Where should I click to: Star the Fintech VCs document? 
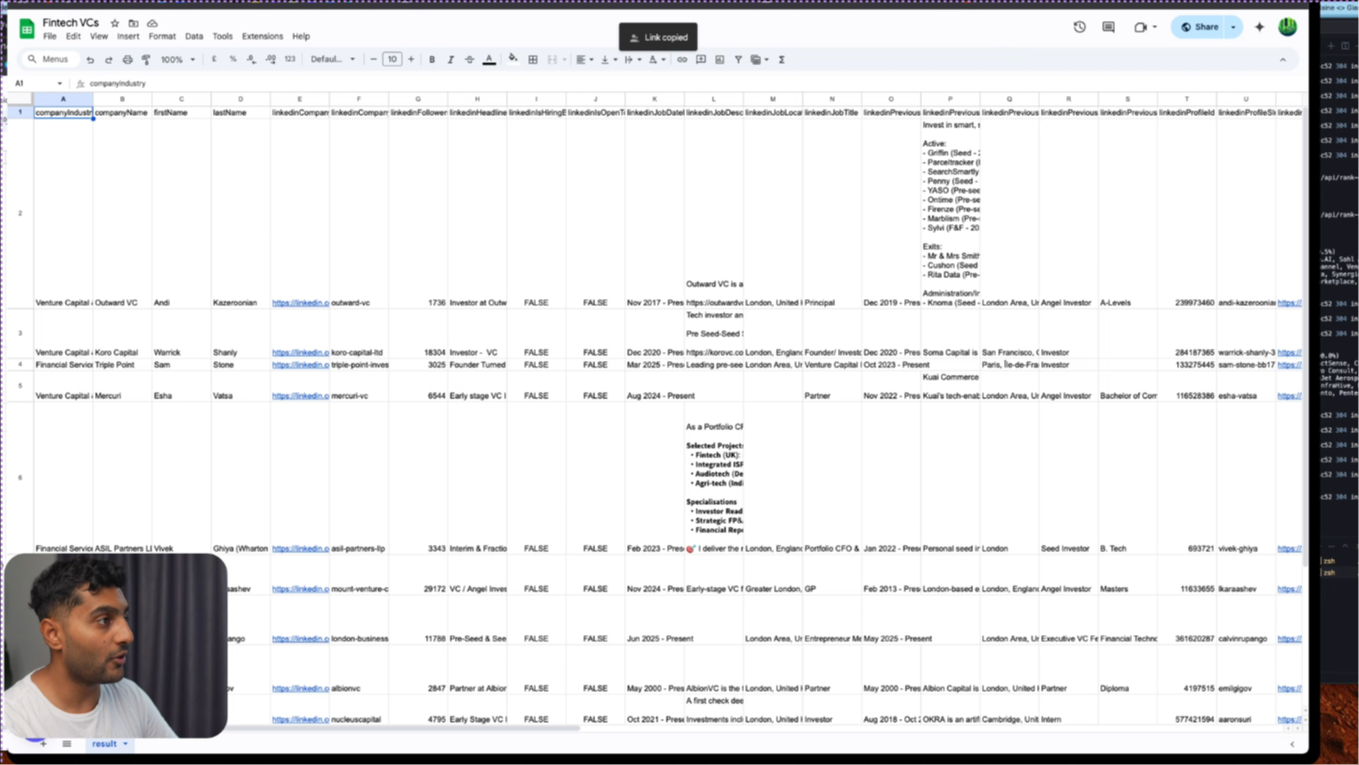pyautogui.click(x=115, y=23)
